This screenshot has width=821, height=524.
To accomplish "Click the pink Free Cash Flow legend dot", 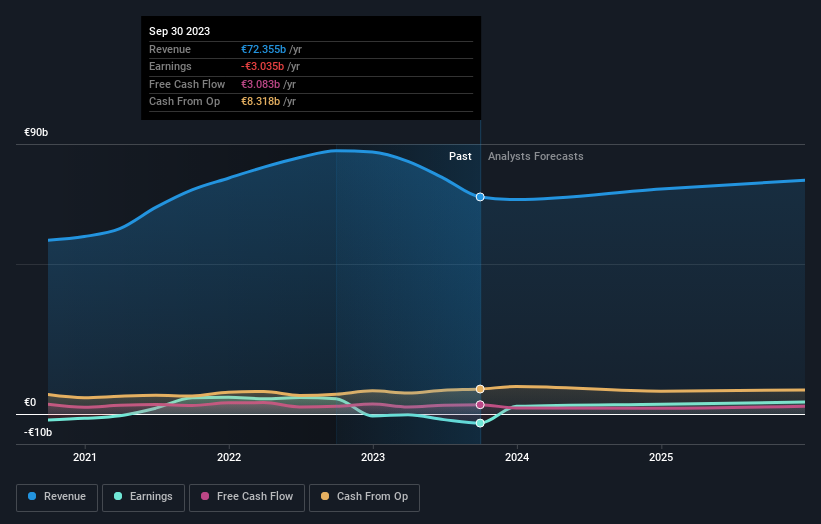I will coord(205,496).
